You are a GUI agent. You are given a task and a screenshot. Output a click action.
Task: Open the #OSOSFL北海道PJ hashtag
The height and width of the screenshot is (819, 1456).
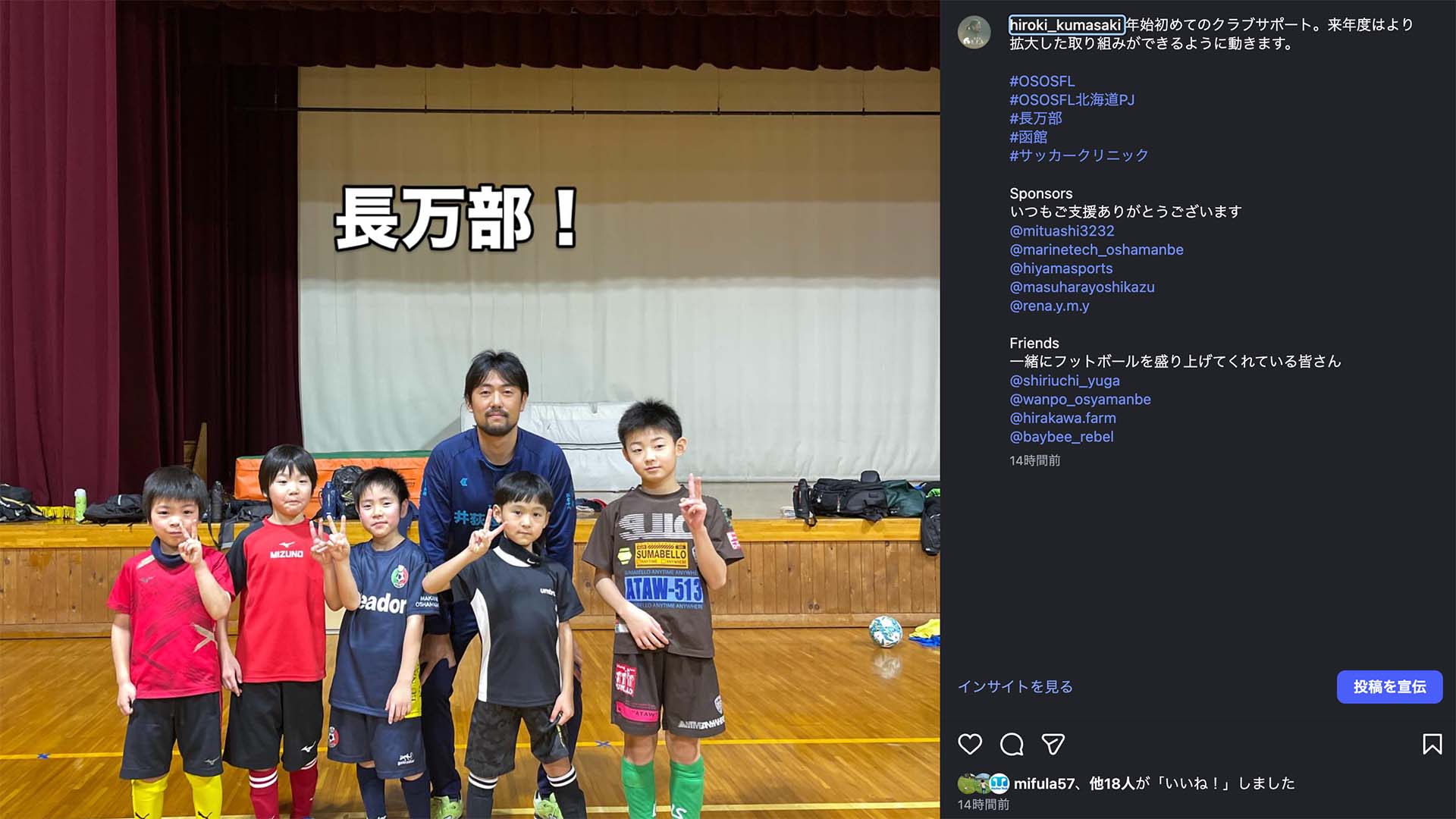(1072, 99)
